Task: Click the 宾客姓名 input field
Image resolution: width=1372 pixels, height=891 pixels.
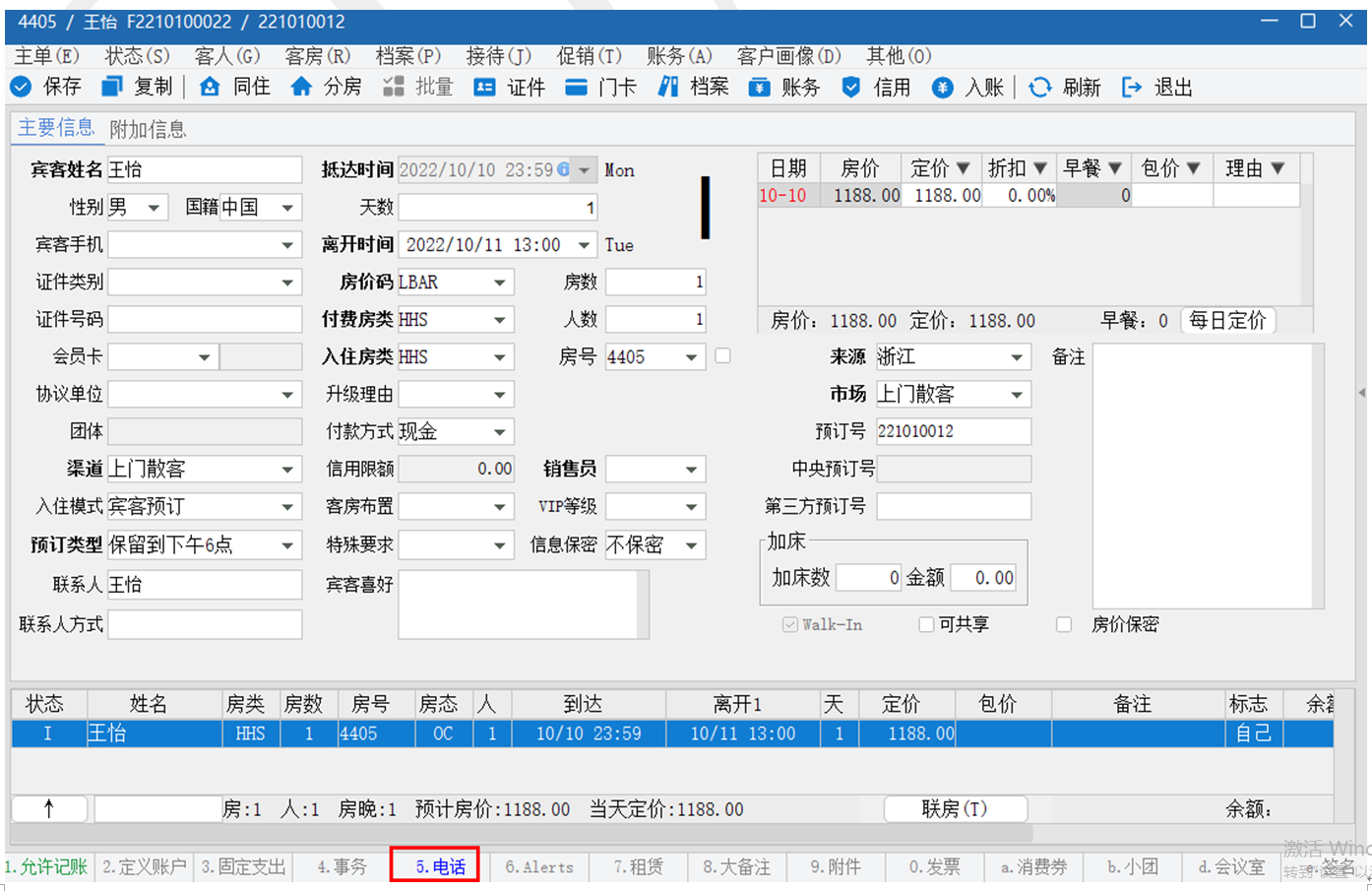Action: [x=204, y=169]
